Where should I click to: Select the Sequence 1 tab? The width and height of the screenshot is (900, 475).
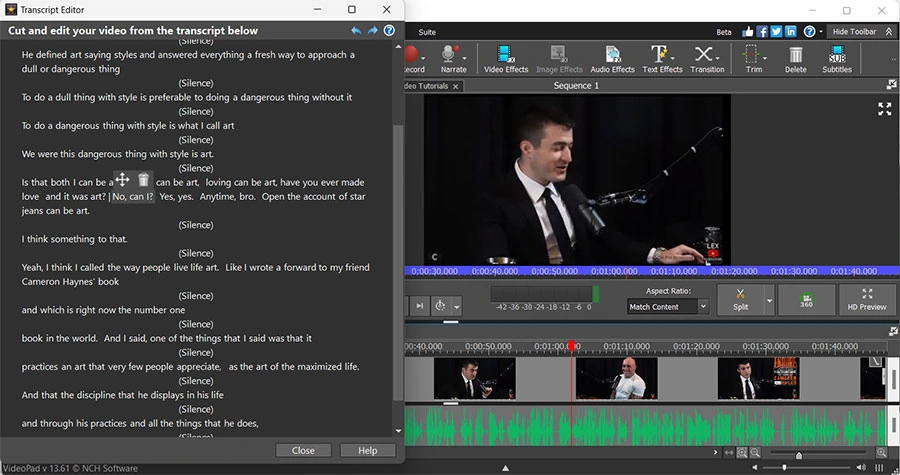click(x=576, y=85)
